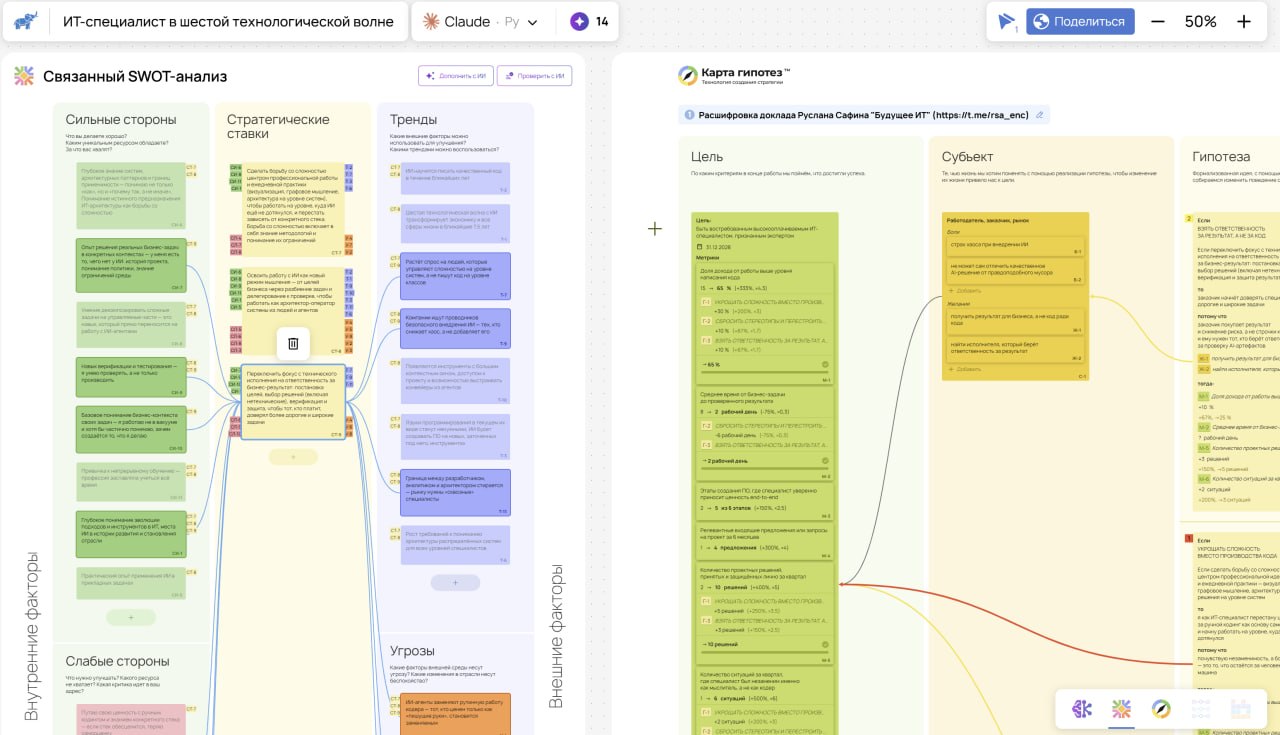Select the compass hypothesis map icon
Screen dimensions: 1280x735
(x=1161, y=709)
